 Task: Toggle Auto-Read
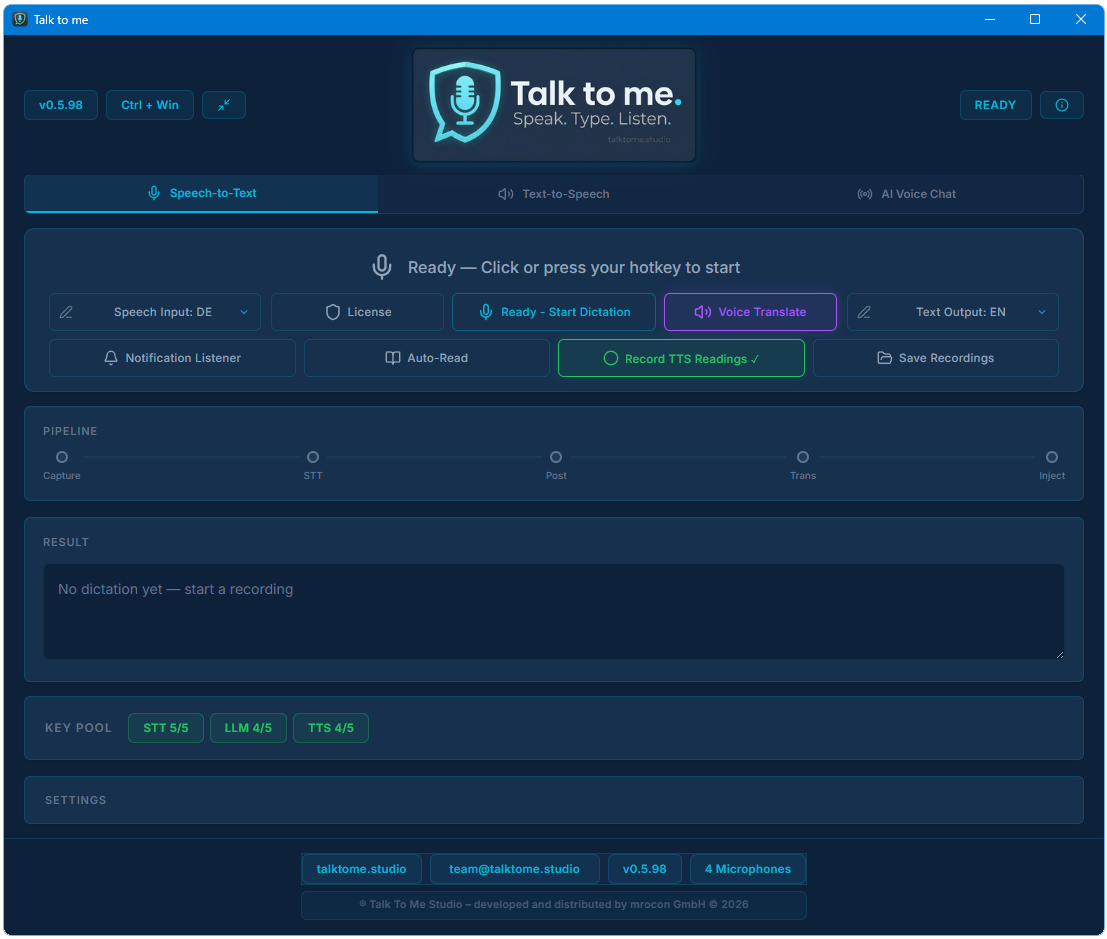pos(426,358)
